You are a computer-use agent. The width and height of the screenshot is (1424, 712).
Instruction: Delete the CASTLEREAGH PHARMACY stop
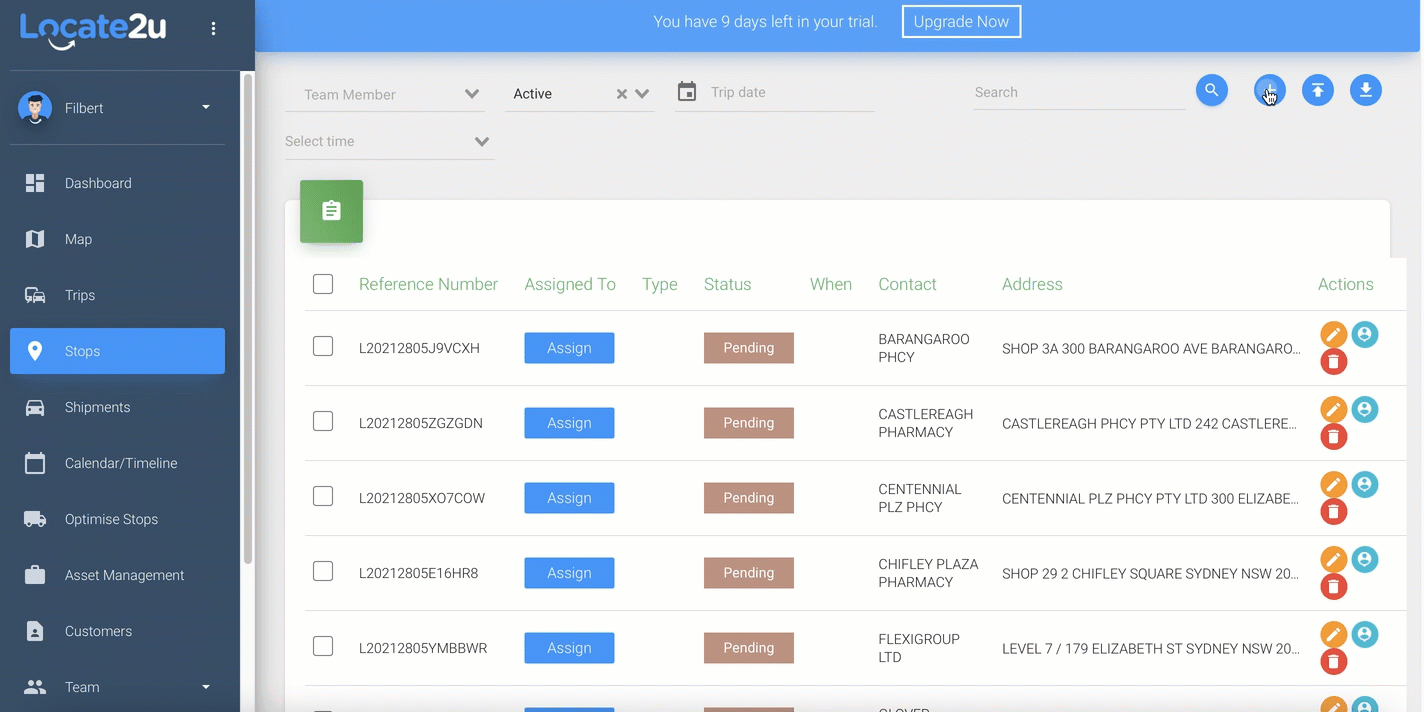coord(1333,437)
